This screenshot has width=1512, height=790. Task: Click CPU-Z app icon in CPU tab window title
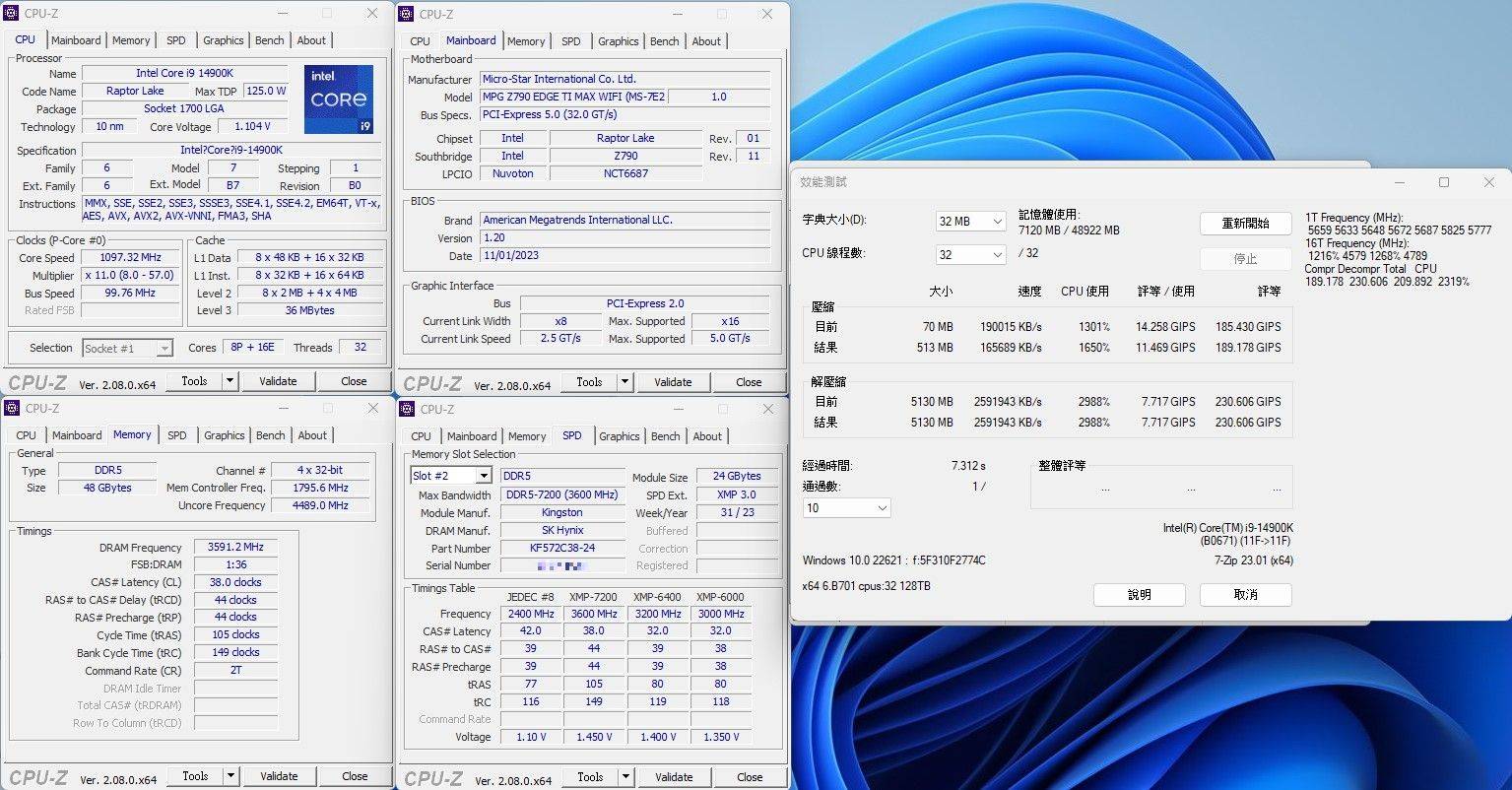click(12, 14)
